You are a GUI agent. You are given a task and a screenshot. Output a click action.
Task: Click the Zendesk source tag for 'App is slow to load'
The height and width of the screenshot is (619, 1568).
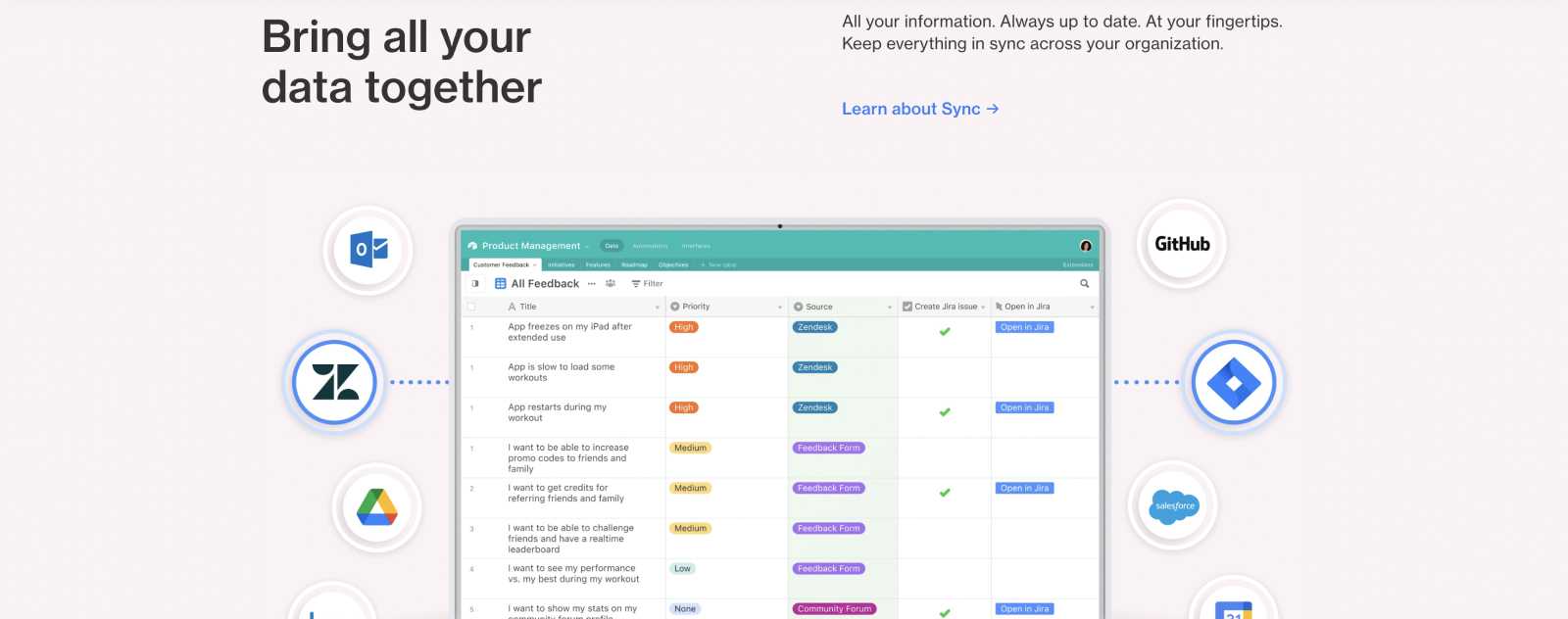(x=814, y=367)
